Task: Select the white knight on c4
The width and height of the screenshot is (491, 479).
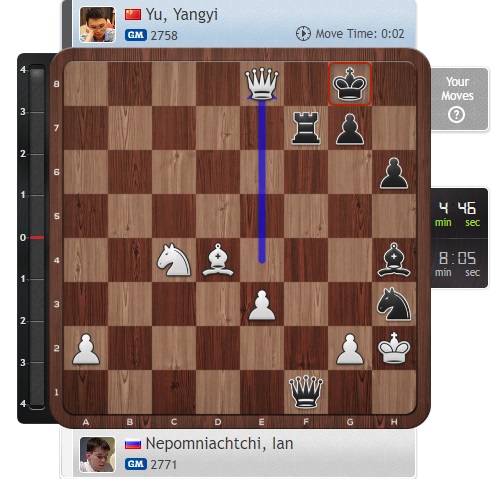Action: (x=174, y=260)
